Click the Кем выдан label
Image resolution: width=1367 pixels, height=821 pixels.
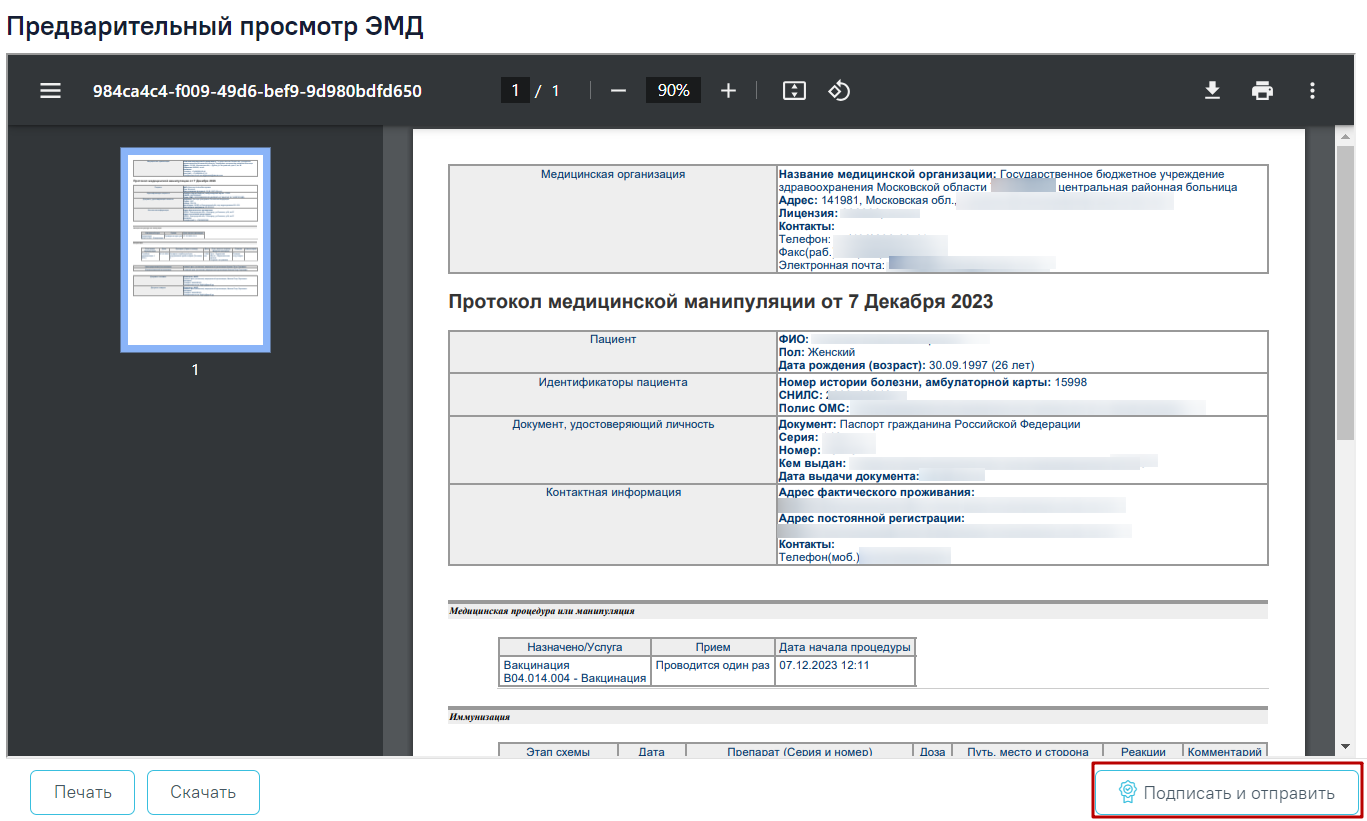coord(812,463)
